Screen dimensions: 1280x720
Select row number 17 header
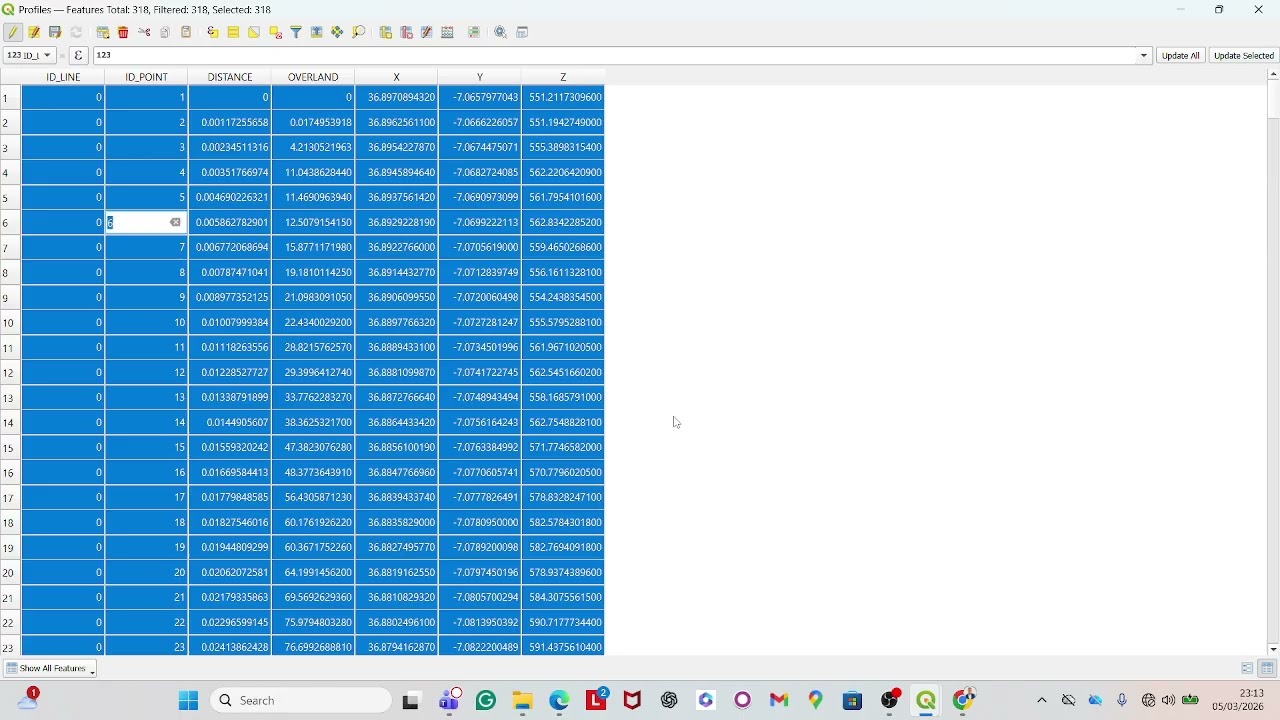coord(10,497)
